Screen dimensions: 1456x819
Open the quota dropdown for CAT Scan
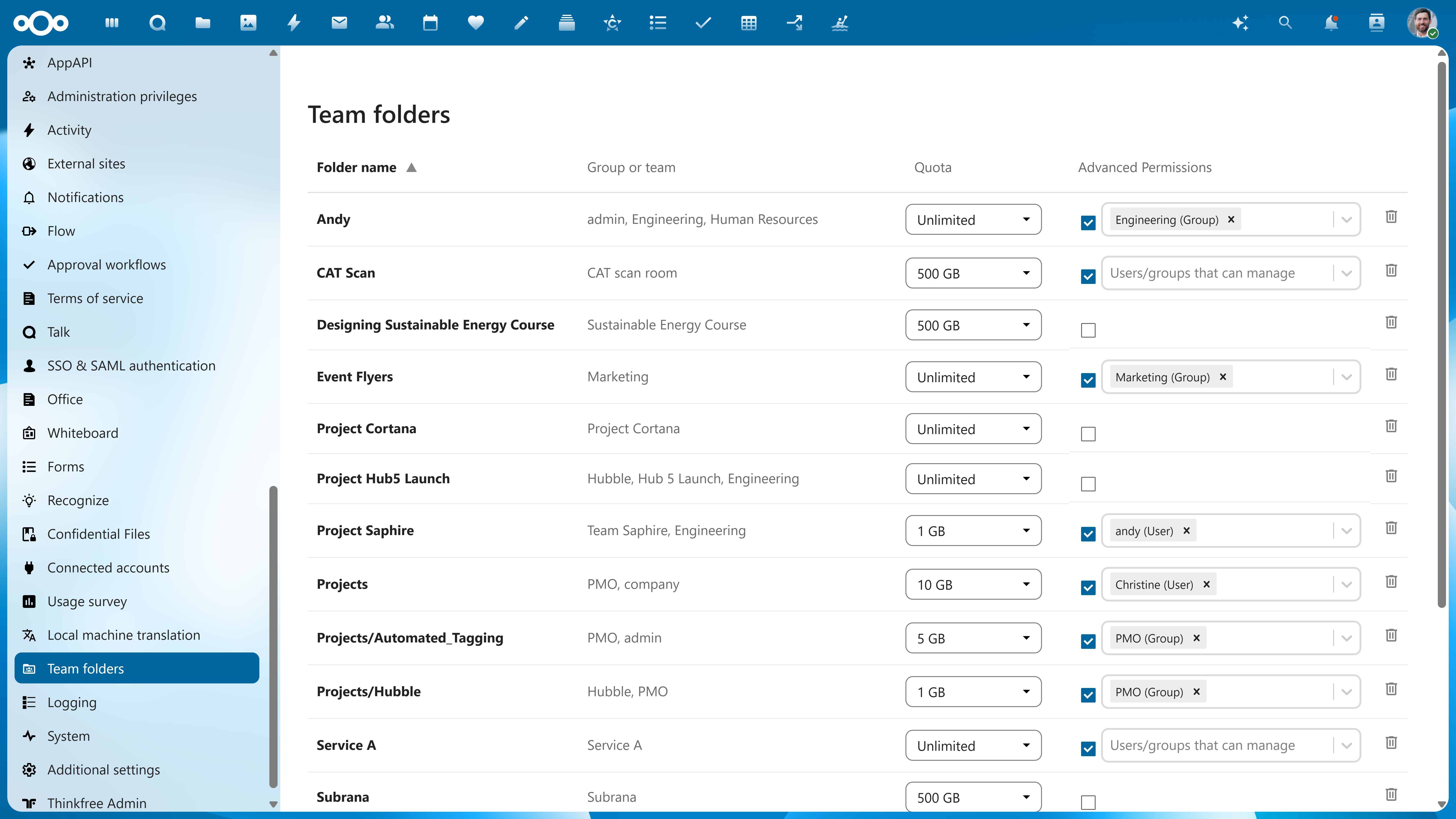[x=973, y=273]
